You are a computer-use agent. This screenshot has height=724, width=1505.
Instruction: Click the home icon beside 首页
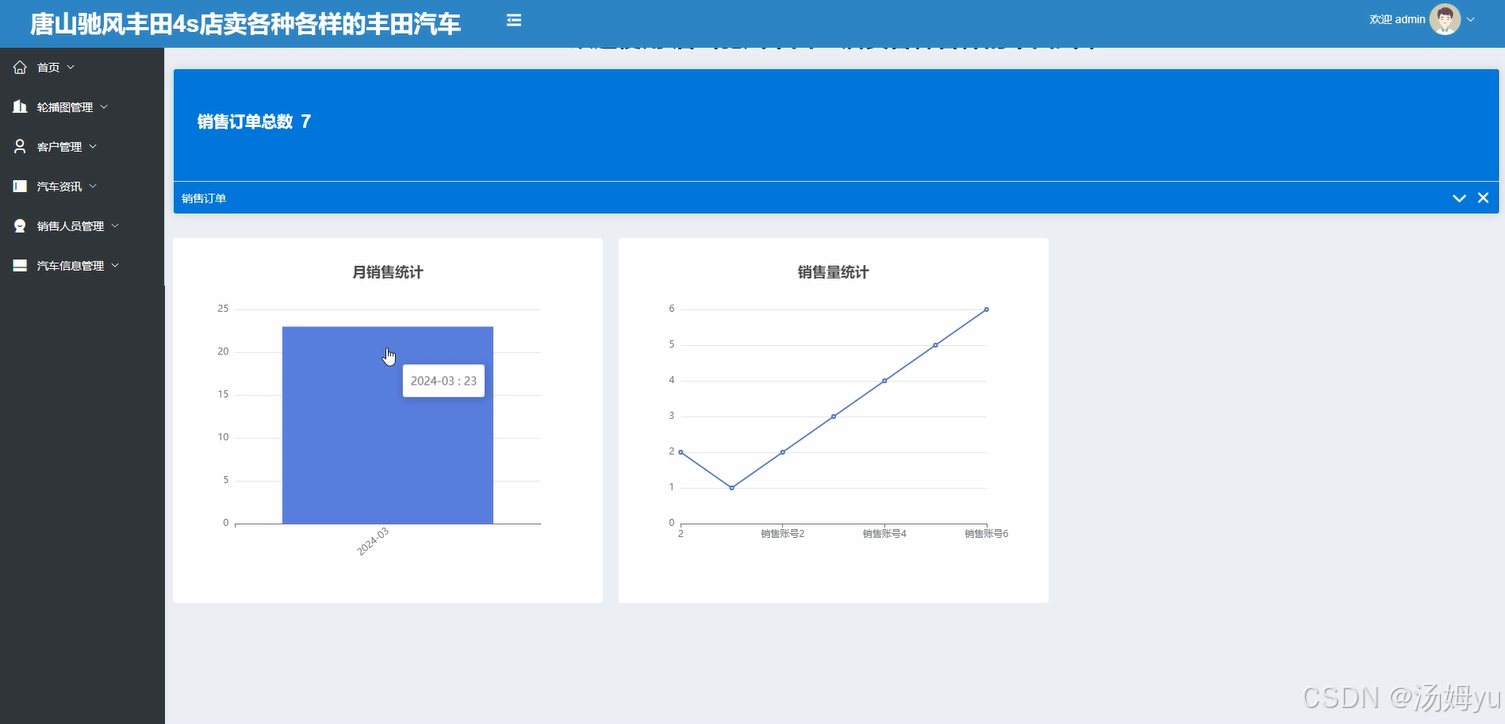pos(20,67)
